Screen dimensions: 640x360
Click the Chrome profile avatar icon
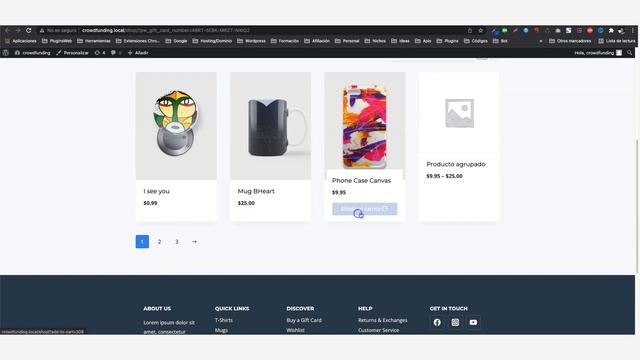tap(621, 31)
